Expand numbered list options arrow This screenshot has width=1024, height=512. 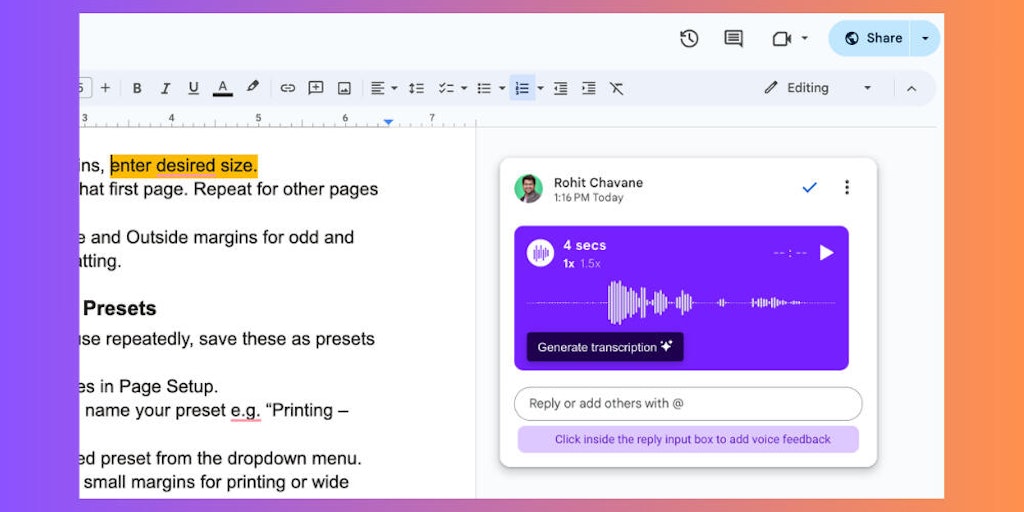(540, 88)
